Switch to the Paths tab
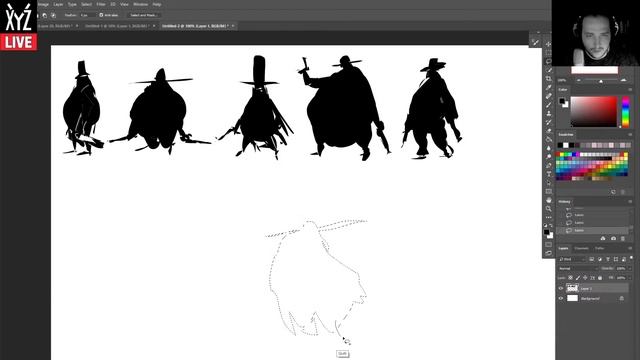Screen dimensions: 640x360 click(x=600, y=248)
